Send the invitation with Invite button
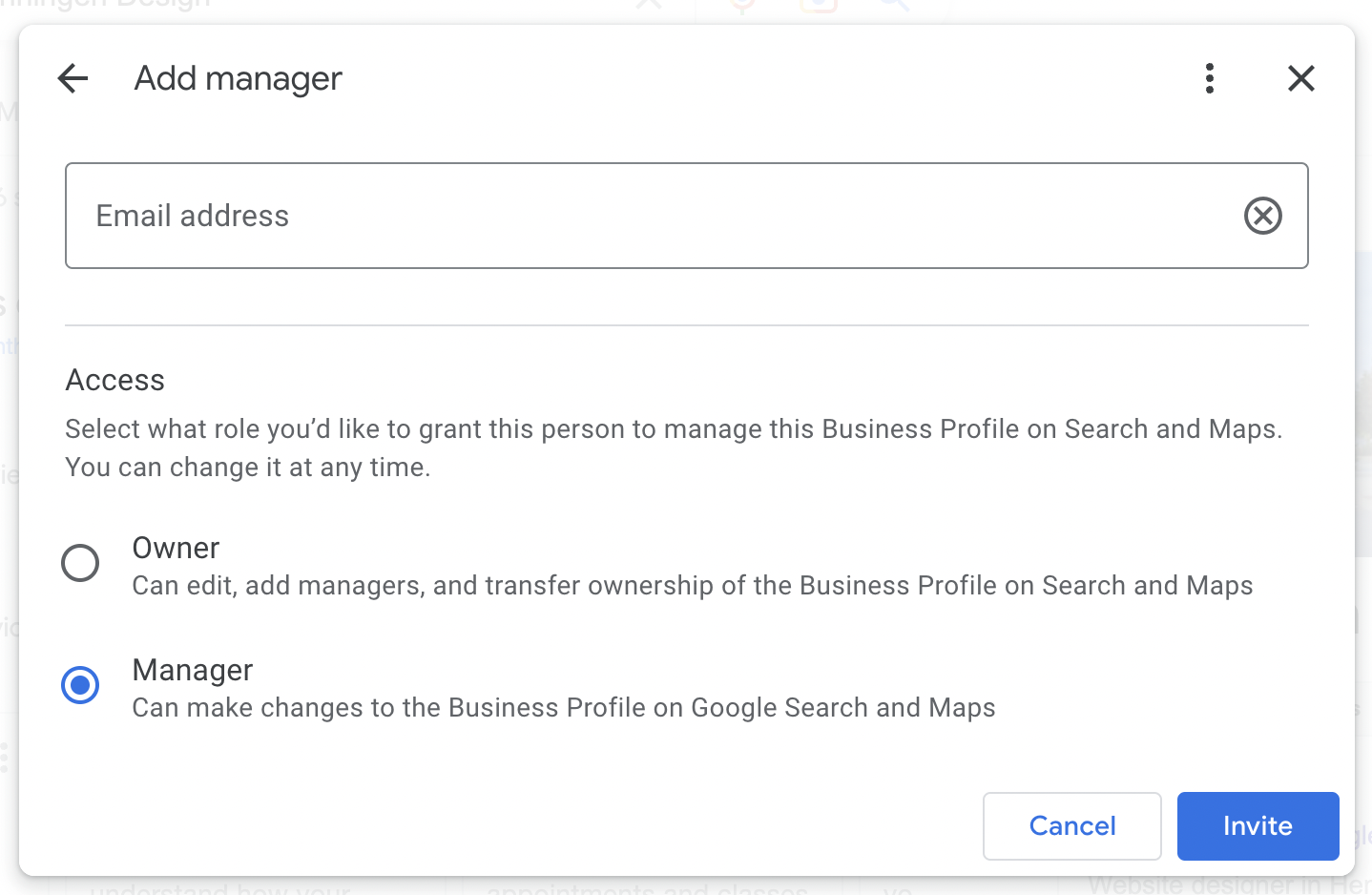The image size is (1372, 895). 1258,826
